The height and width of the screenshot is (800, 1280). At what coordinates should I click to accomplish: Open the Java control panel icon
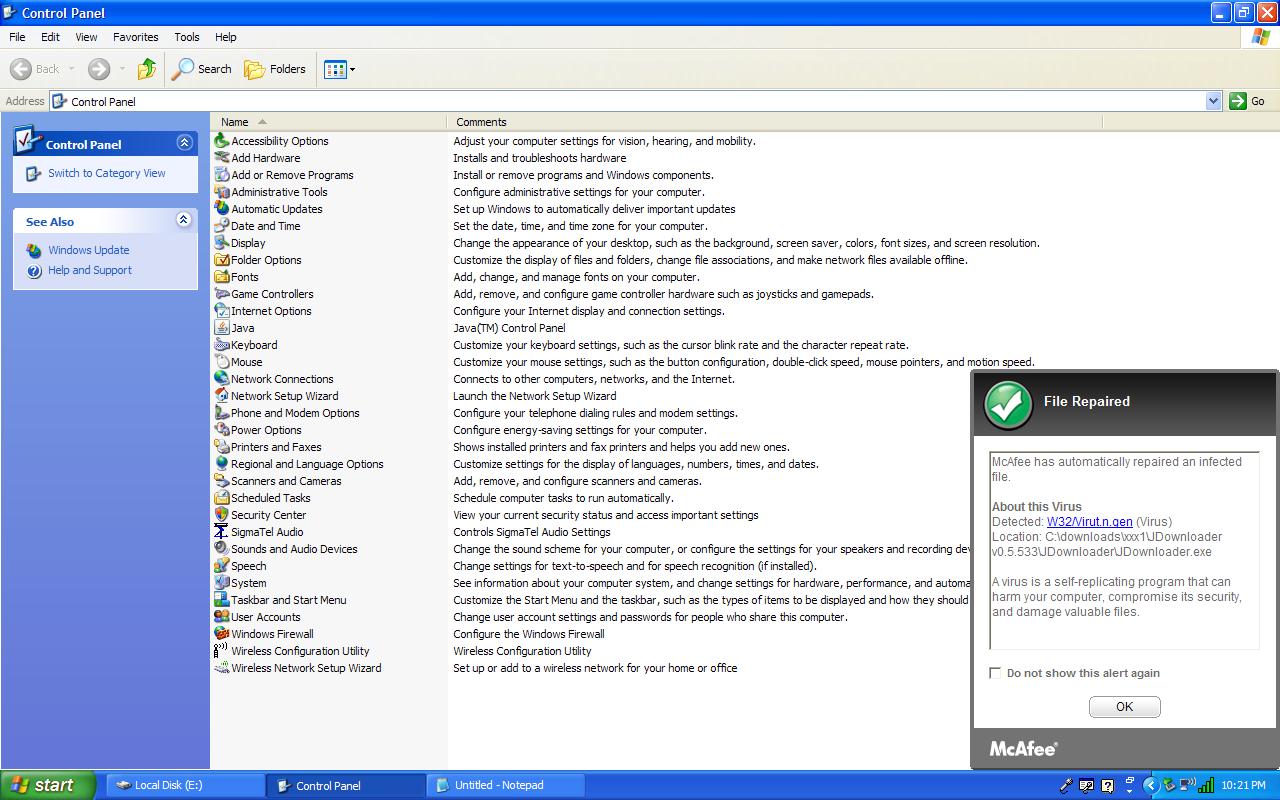coord(222,328)
